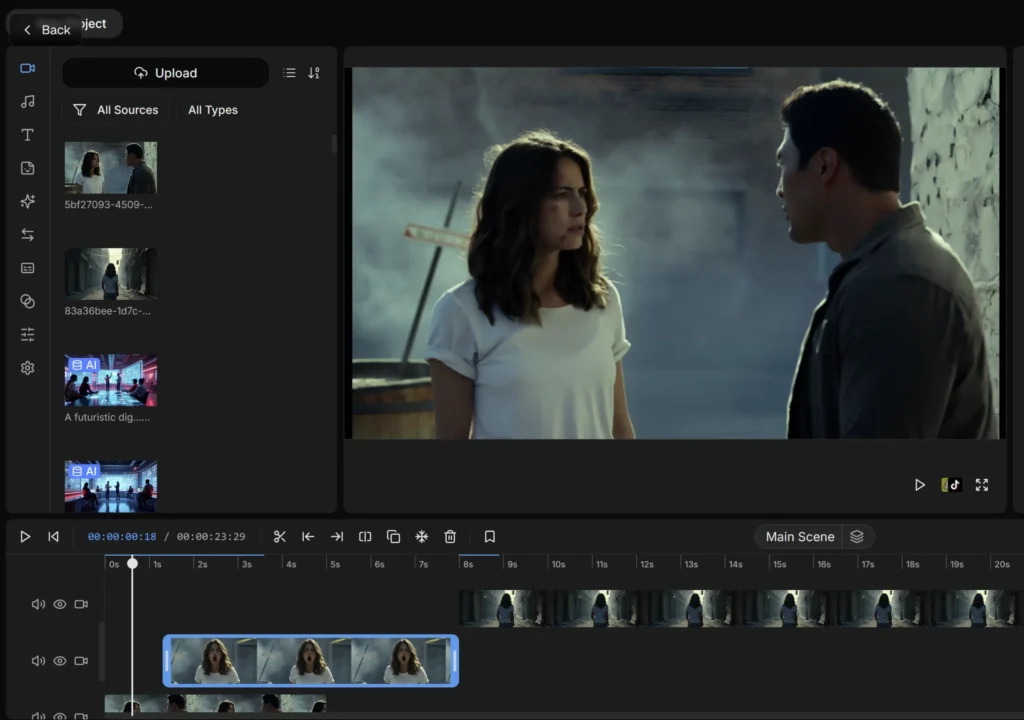Freeze frame with the snowflake icon
1024x720 pixels.
(x=422, y=537)
